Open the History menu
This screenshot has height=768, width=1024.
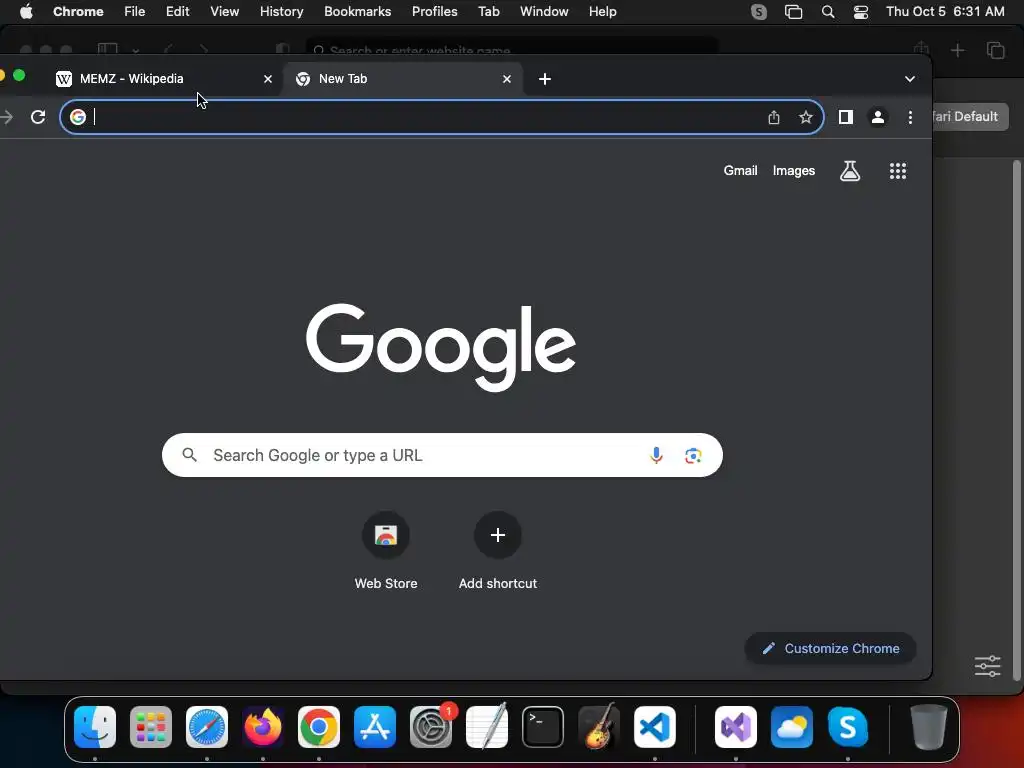click(281, 12)
